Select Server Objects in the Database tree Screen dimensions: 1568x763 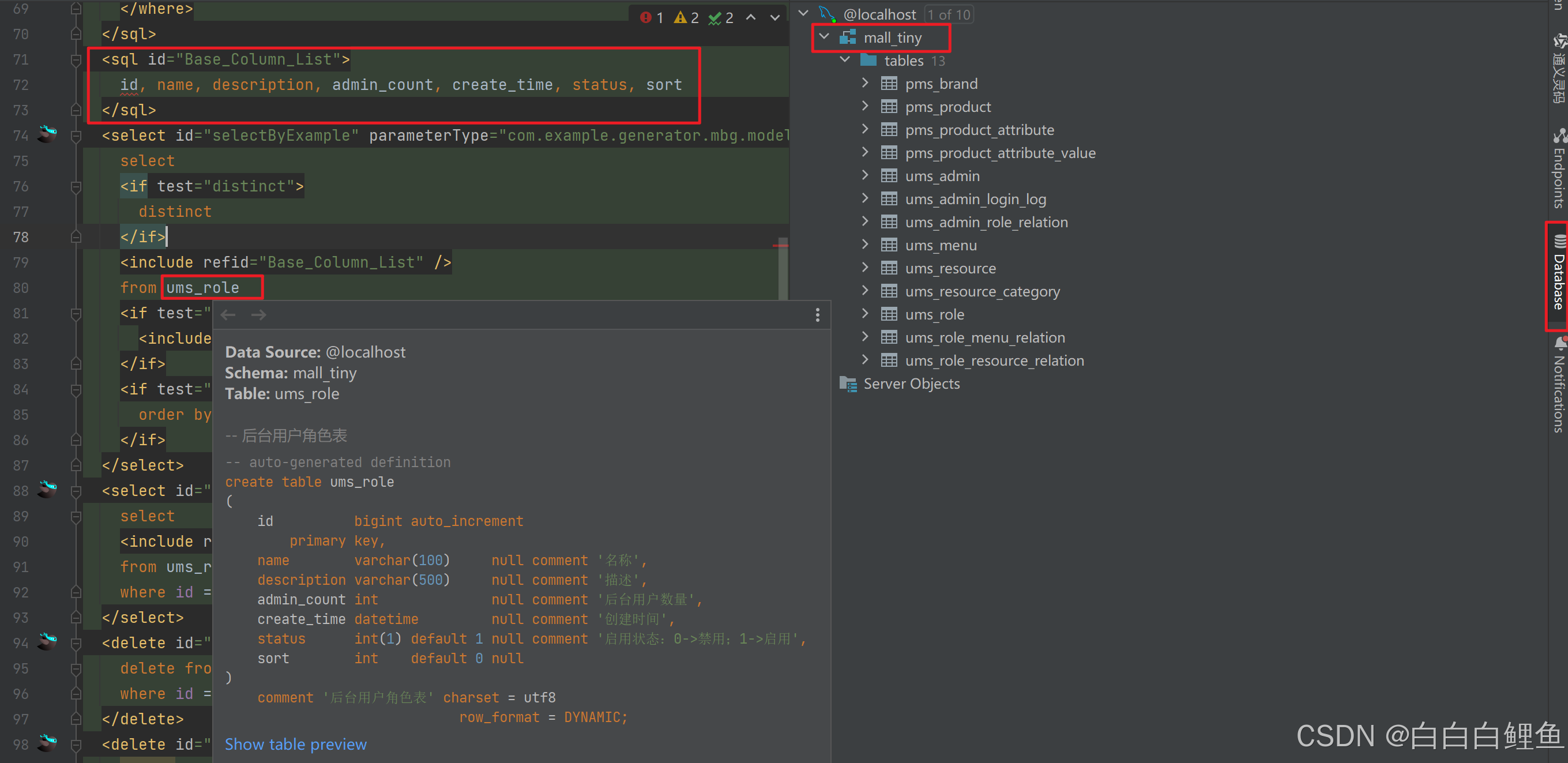pos(911,384)
